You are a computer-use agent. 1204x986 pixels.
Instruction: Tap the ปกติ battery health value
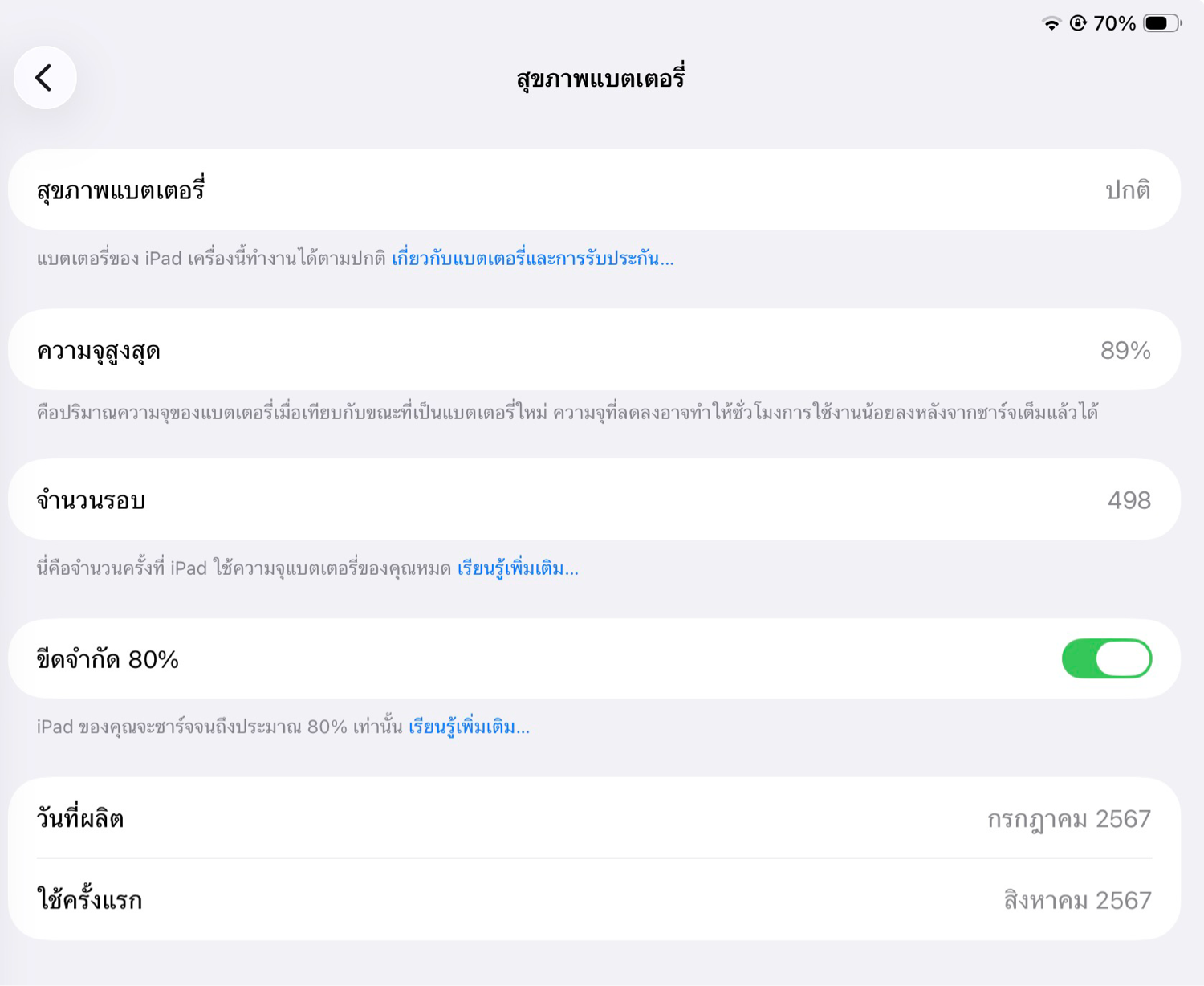1128,190
